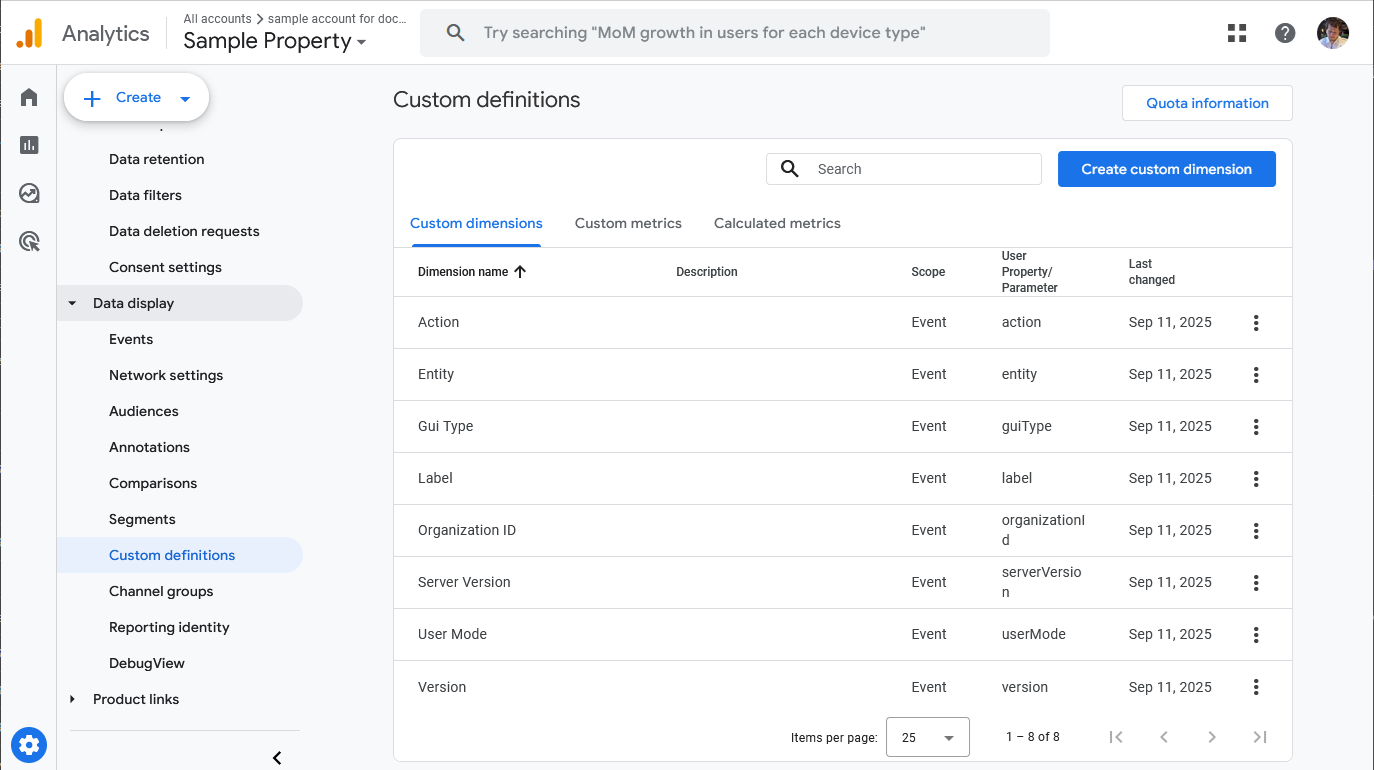Collapse the admin sidebar with chevron
Screen dimensions: 1374x770
tap(277, 758)
